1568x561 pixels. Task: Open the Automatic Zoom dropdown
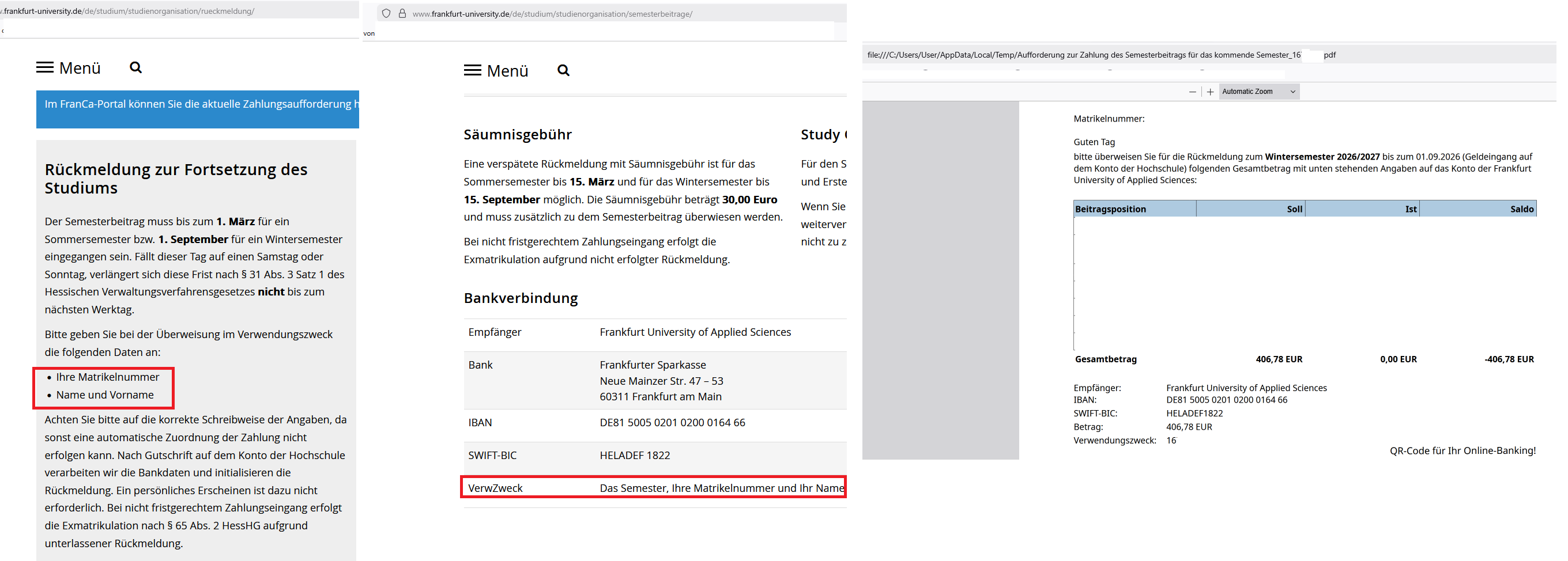pos(1259,92)
